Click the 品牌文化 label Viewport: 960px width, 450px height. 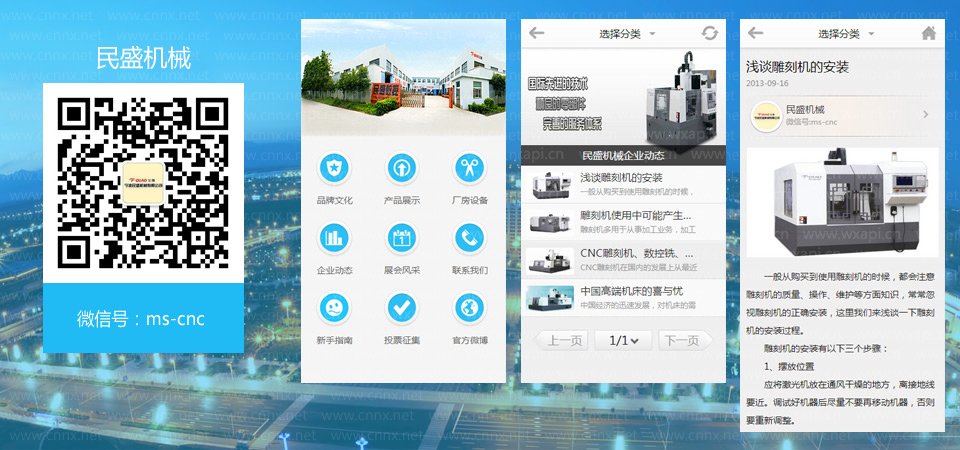point(334,200)
